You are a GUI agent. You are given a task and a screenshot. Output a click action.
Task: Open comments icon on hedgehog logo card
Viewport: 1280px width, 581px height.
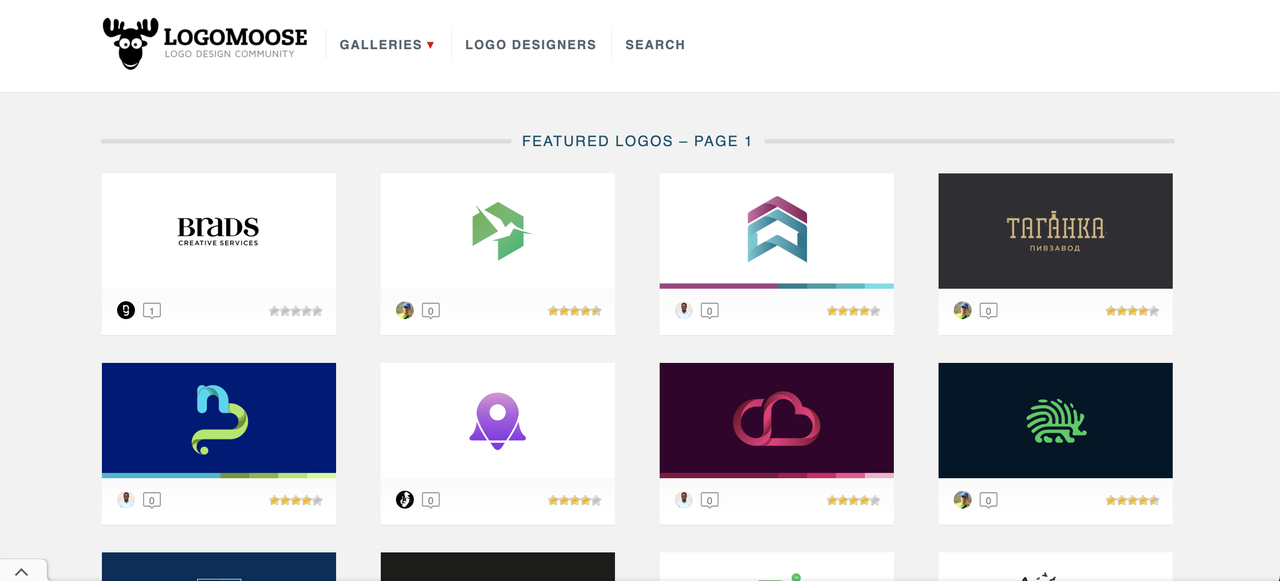(988, 500)
